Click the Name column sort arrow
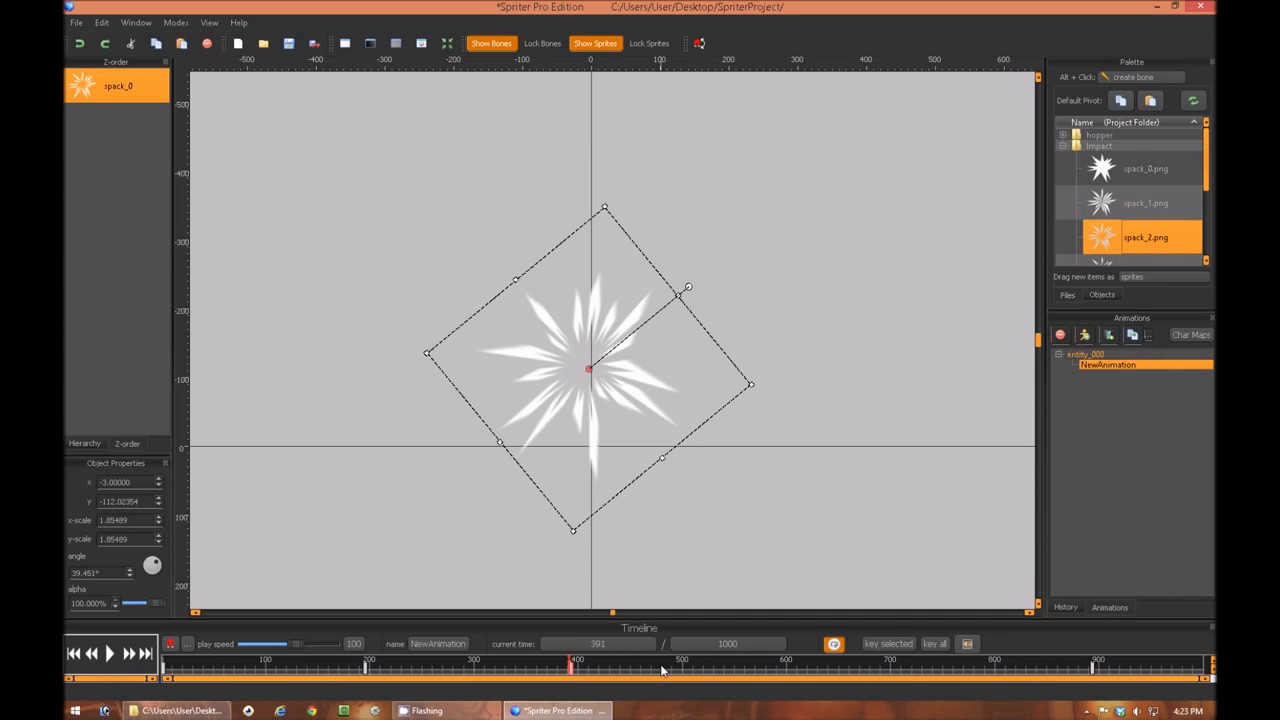Viewport: 1280px width, 720px height. coord(1194,122)
